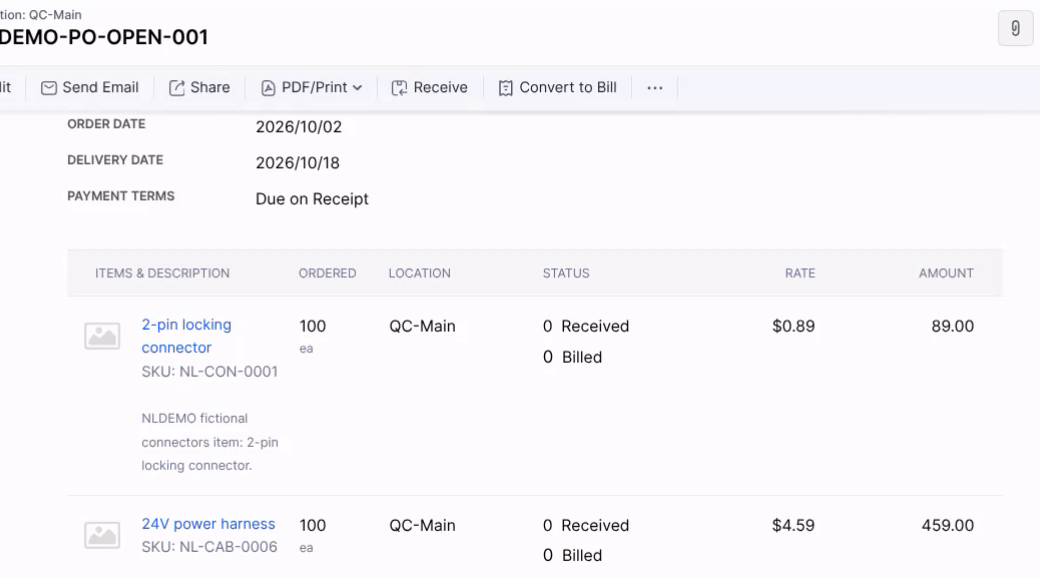This screenshot has width=1040, height=578.
Task: Click QC-Main location for the 2-pin connector
Action: (x=422, y=326)
